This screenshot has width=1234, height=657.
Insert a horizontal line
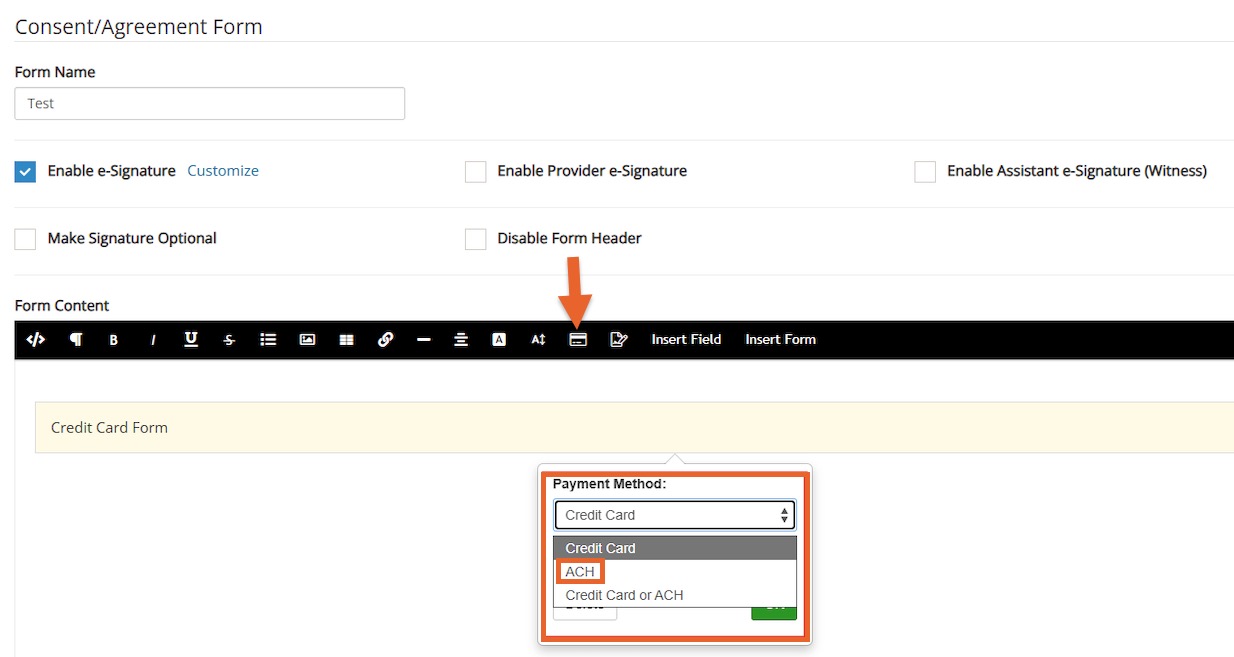pyautogui.click(x=423, y=340)
